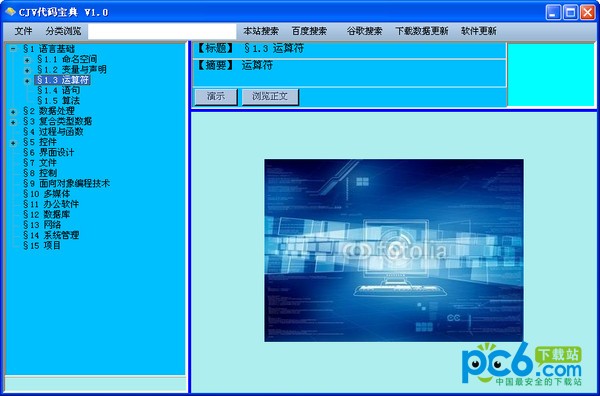Image resolution: width=600 pixels, height=396 pixels.
Task: Select §7 文件 tree item
Action: (x=39, y=163)
